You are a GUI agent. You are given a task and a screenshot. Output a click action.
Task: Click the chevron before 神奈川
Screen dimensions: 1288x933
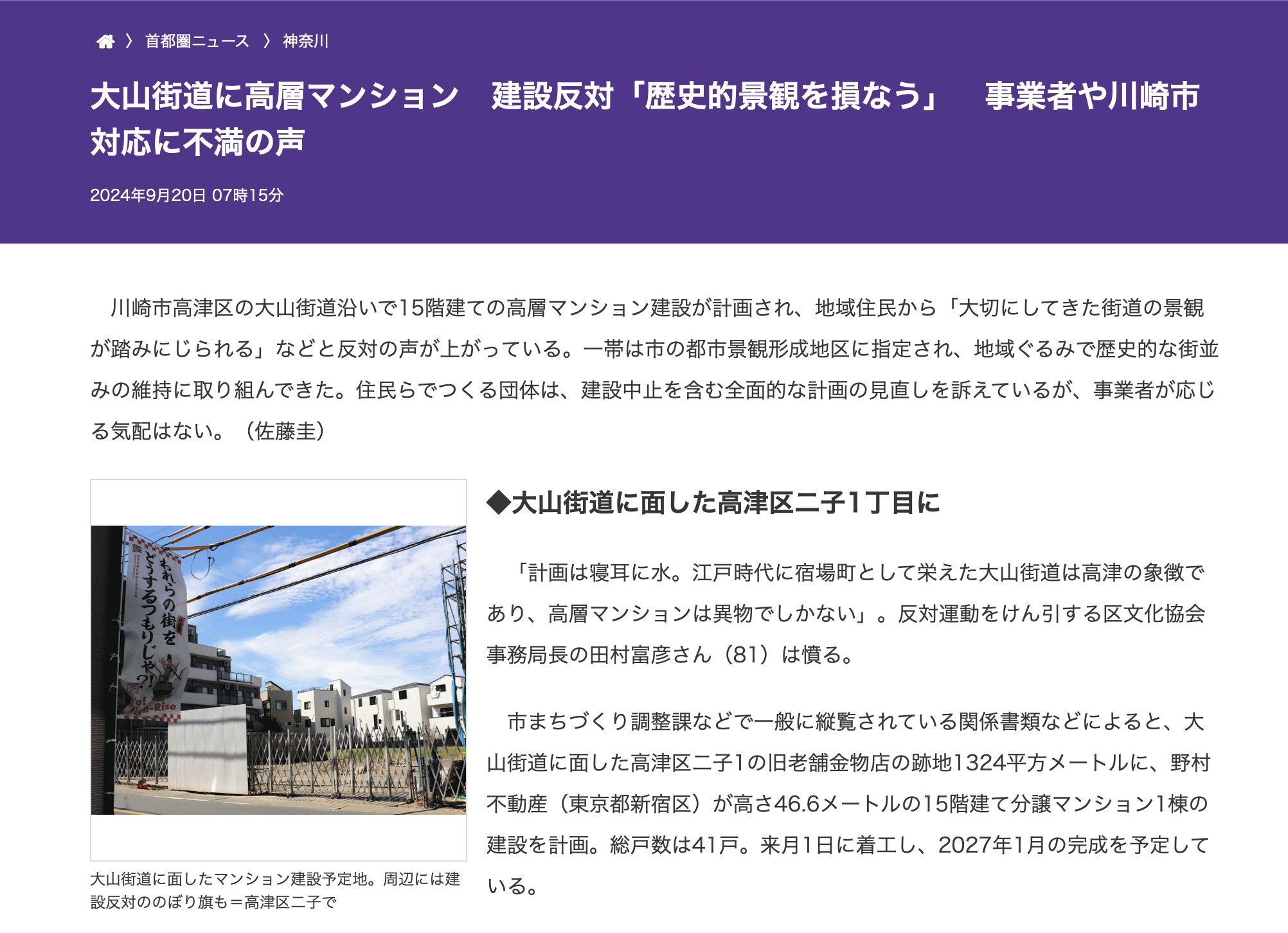pos(267,42)
